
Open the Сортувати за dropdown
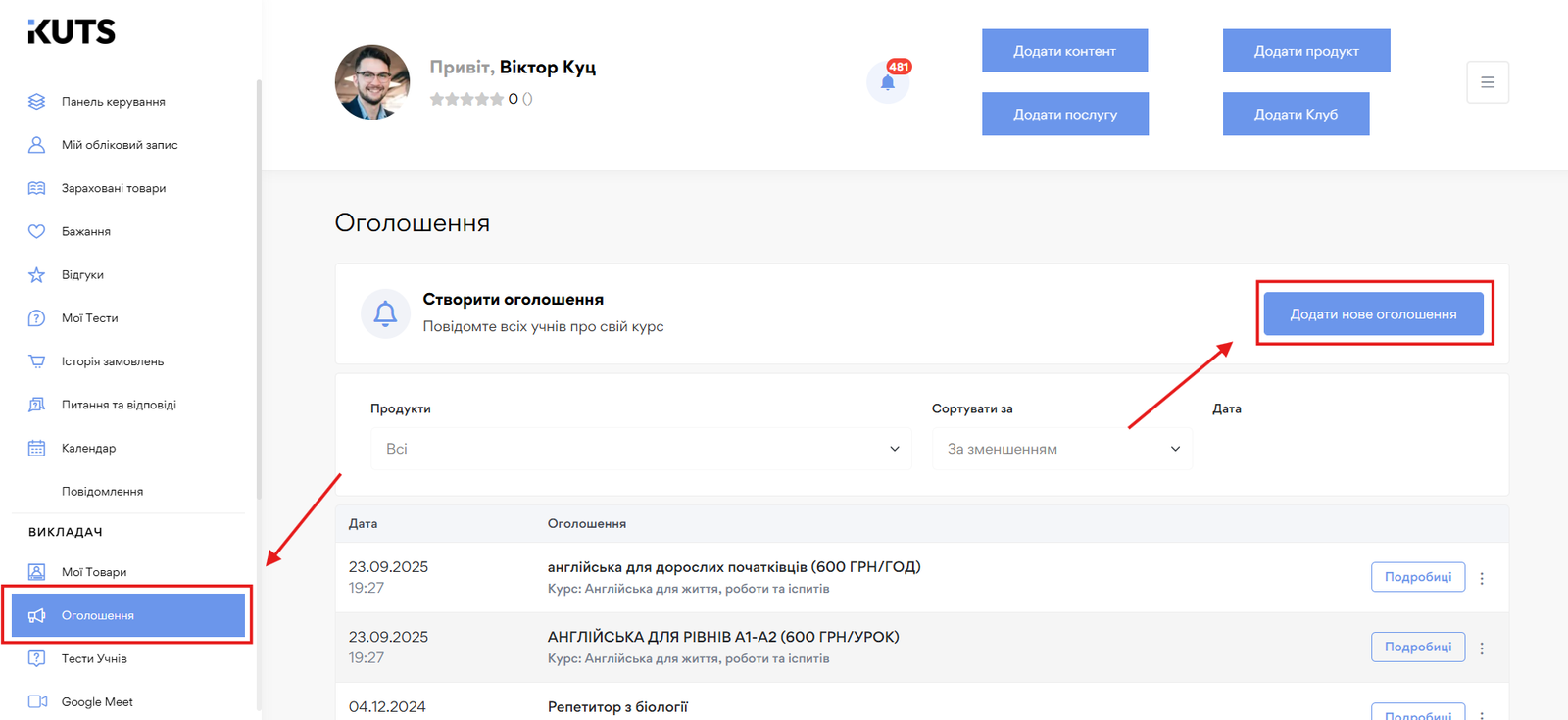point(1062,449)
